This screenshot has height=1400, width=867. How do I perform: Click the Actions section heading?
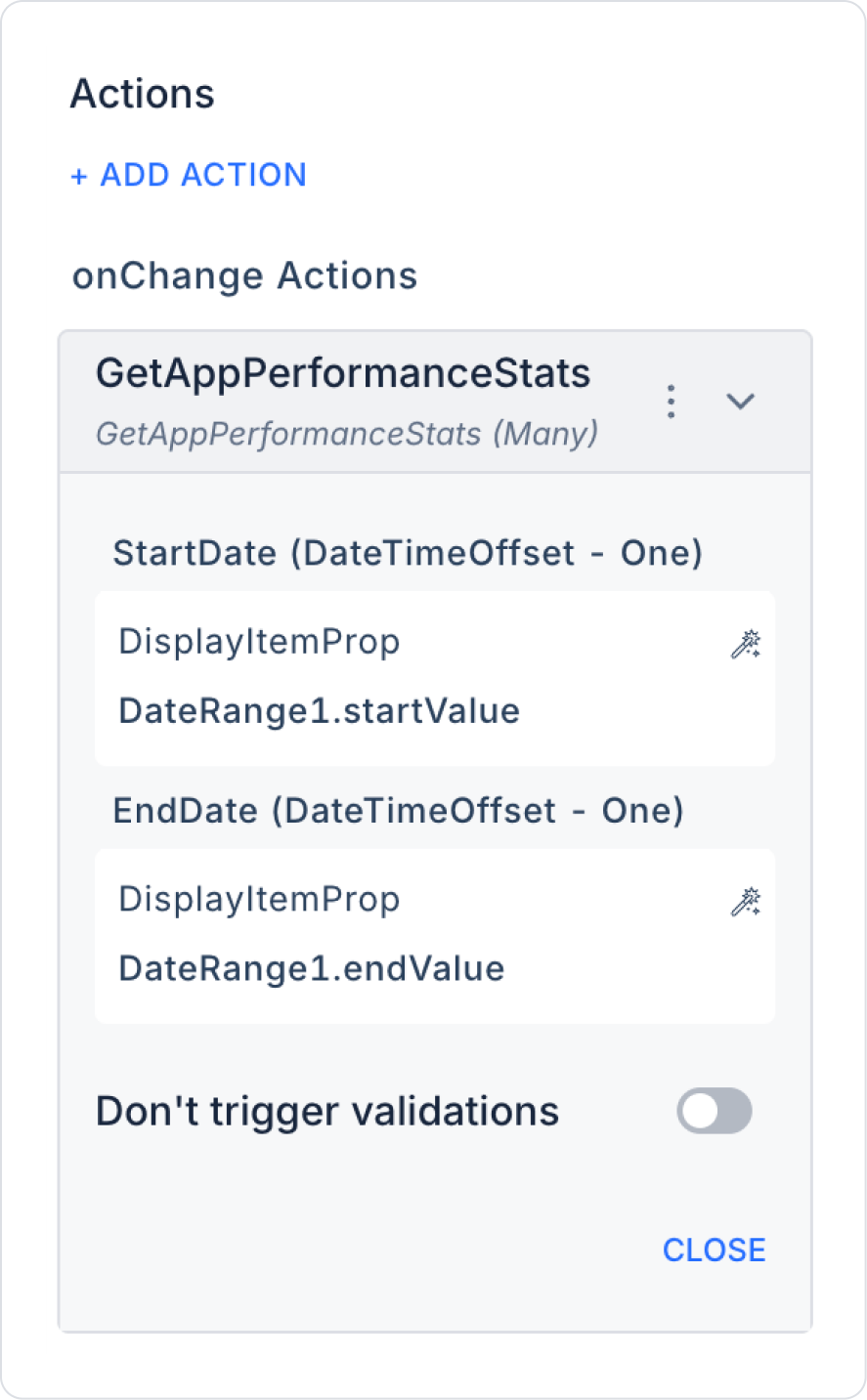[143, 94]
